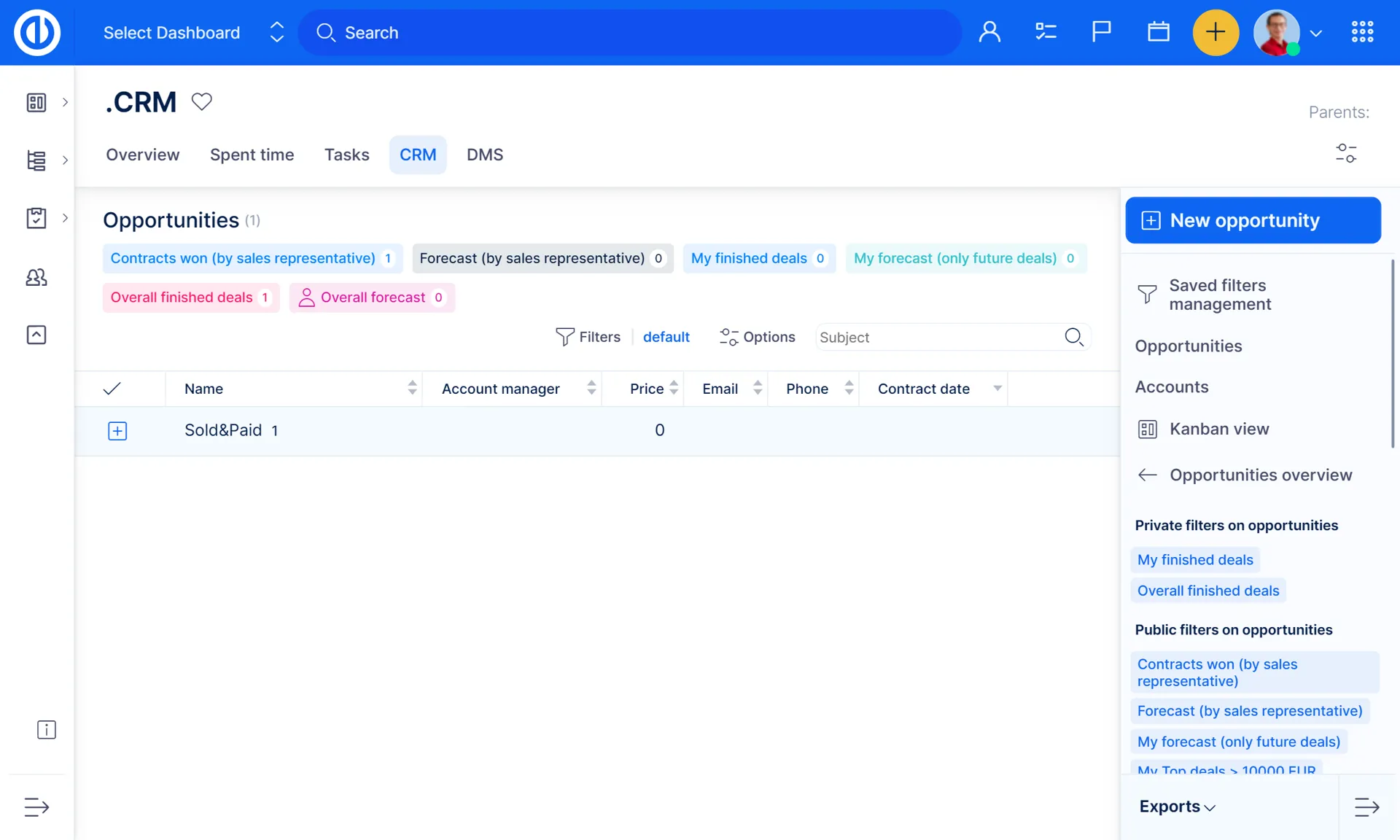Toggle the Overall forecast filter tag
This screenshot has height=840, width=1400.
(372, 297)
